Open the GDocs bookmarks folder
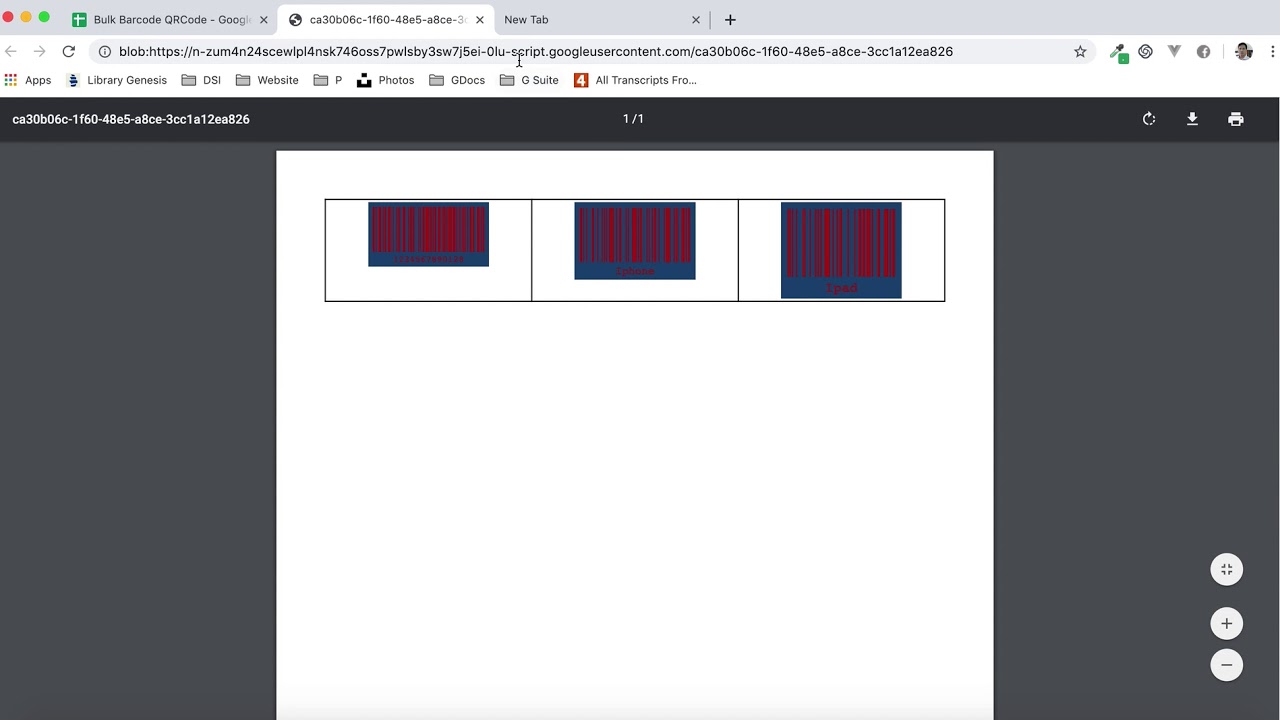1280x720 pixels. [457, 80]
